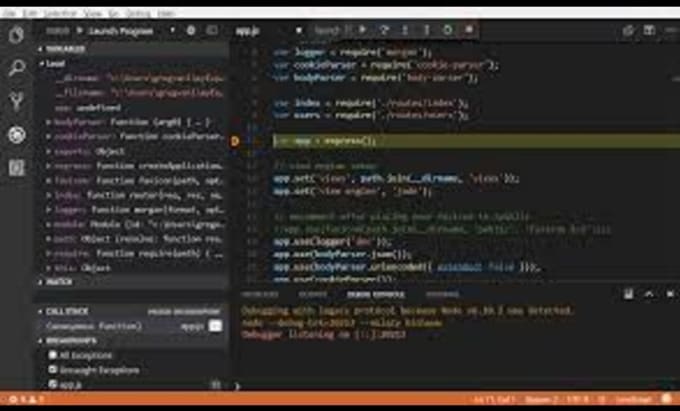
Task: Restart the debug session
Action: point(448,30)
